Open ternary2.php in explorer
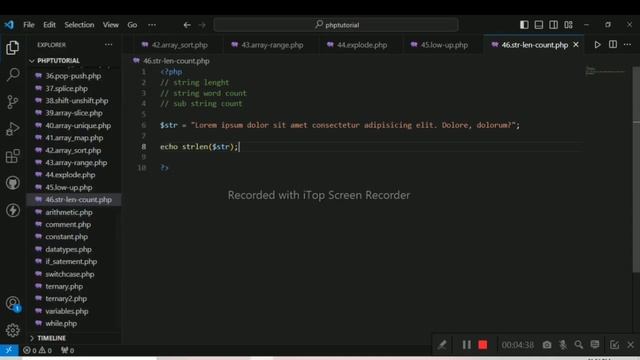 66,299
